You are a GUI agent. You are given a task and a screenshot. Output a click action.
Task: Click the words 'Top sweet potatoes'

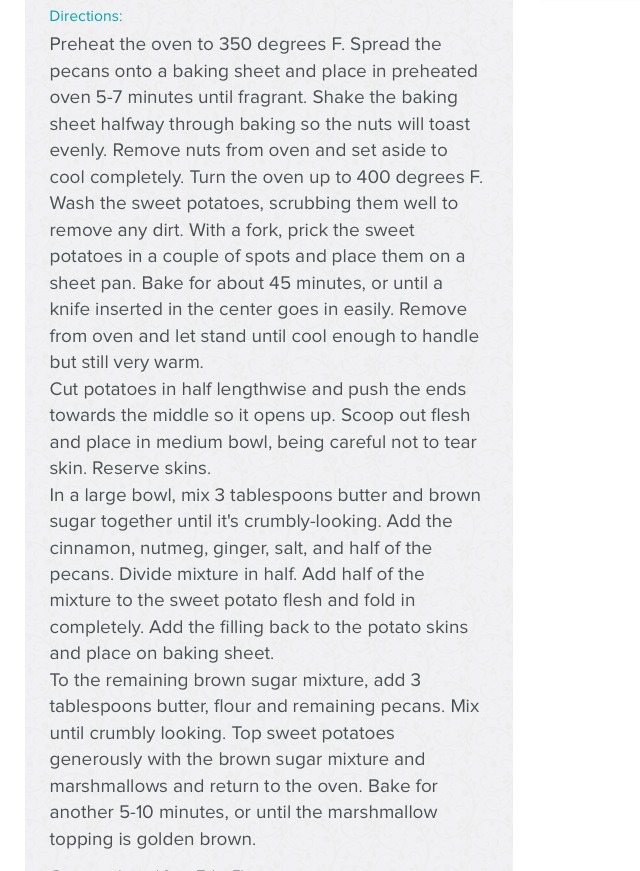tap(313, 733)
